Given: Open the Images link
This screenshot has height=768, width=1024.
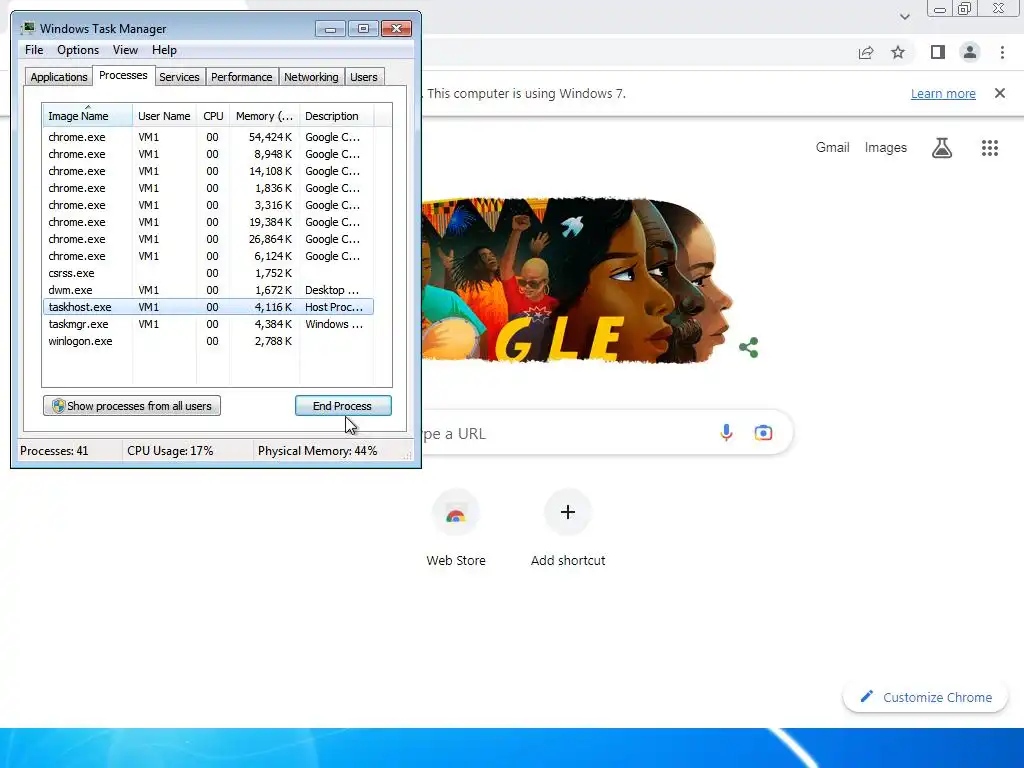Looking at the screenshot, I should click(x=886, y=148).
